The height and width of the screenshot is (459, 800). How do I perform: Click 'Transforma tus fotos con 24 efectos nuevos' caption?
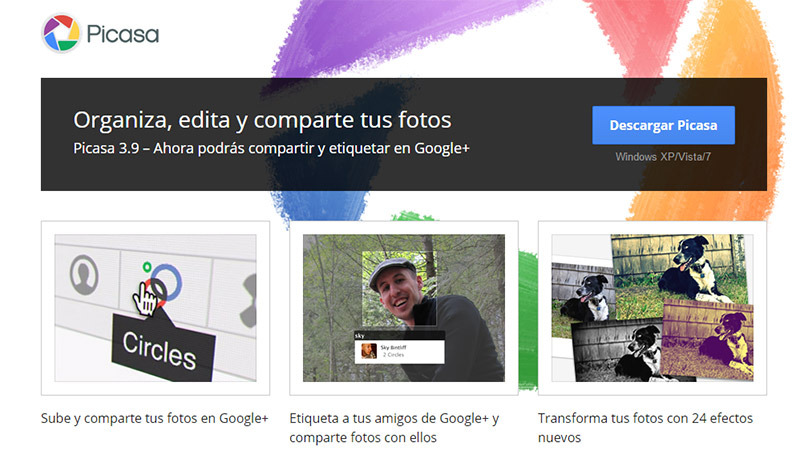click(645, 428)
